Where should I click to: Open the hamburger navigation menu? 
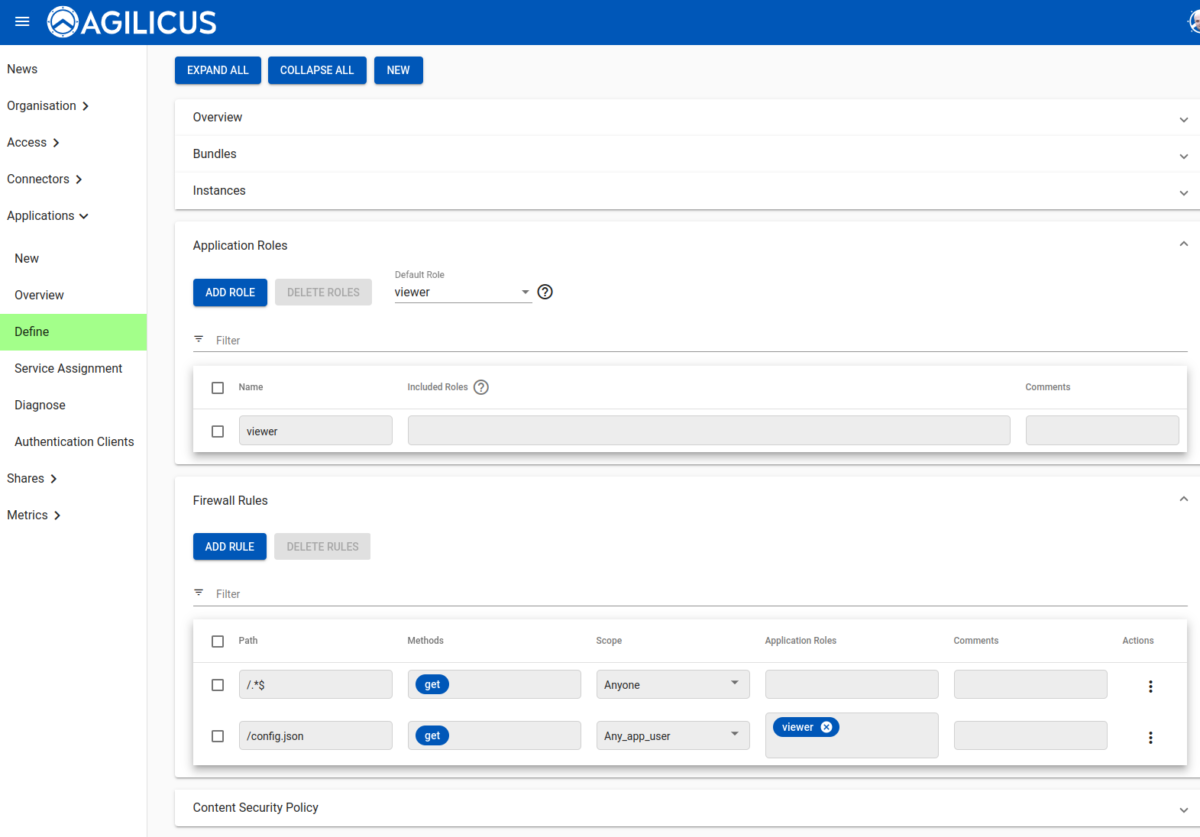pos(22,21)
